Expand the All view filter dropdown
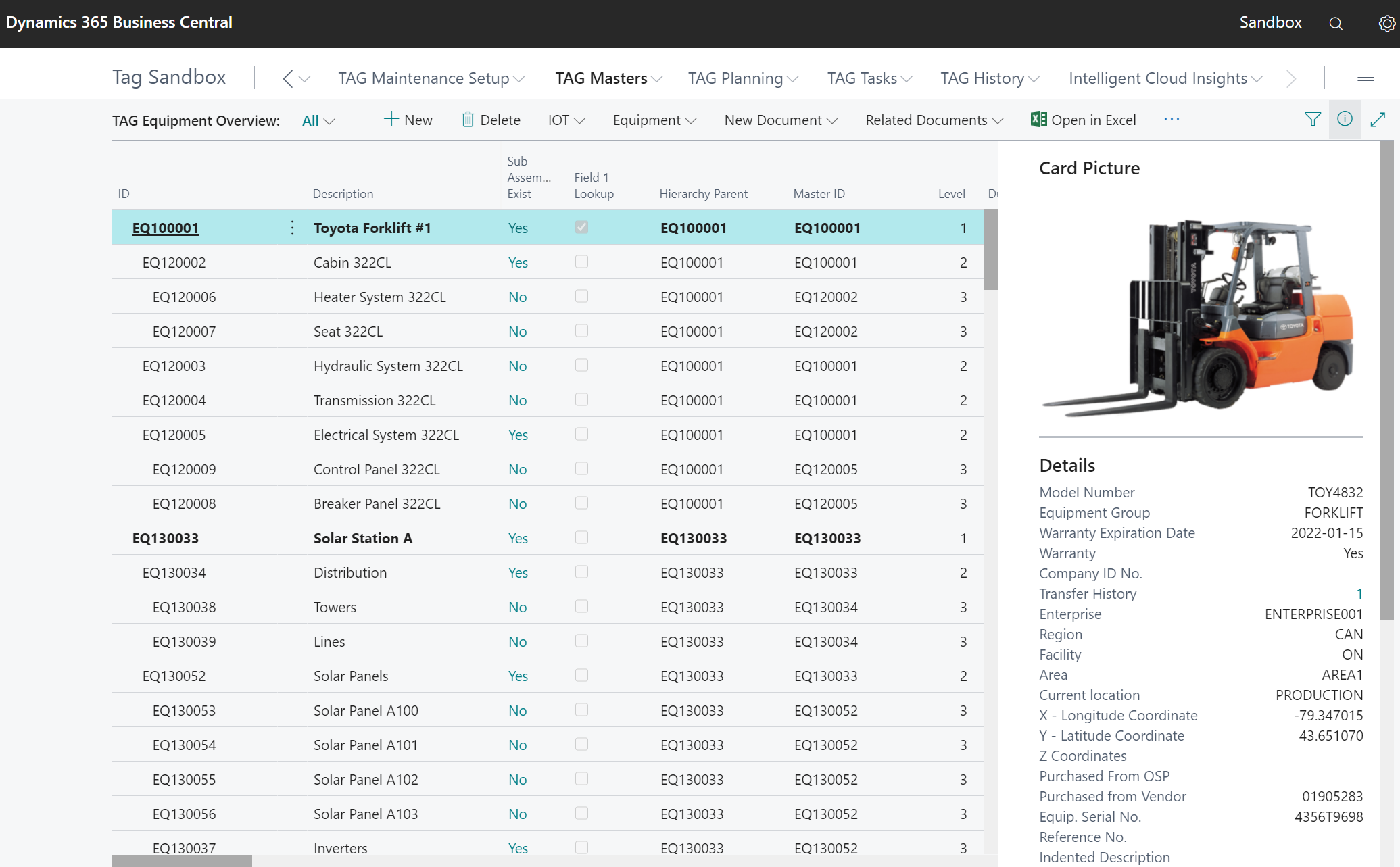 [318, 120]
